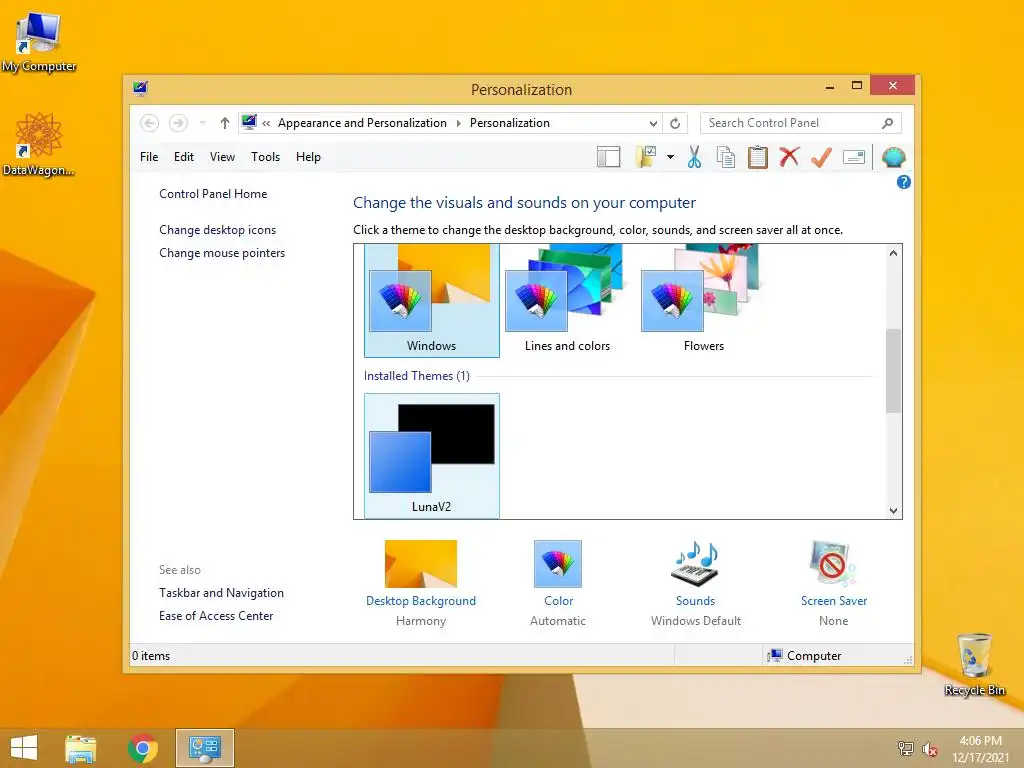Click the Paste clipboard toolbar icon

tap(758, 157)
